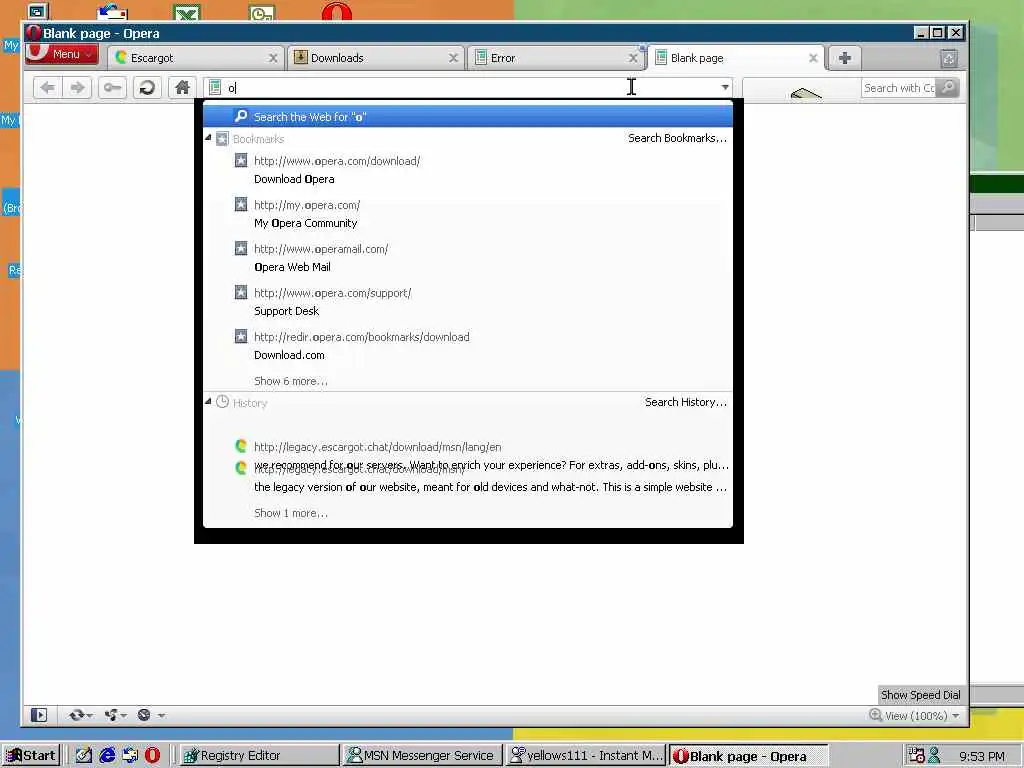Open Download.com bookmark suggestion
The height and width of the screenshot is (768, 1024).
point(468,345)
